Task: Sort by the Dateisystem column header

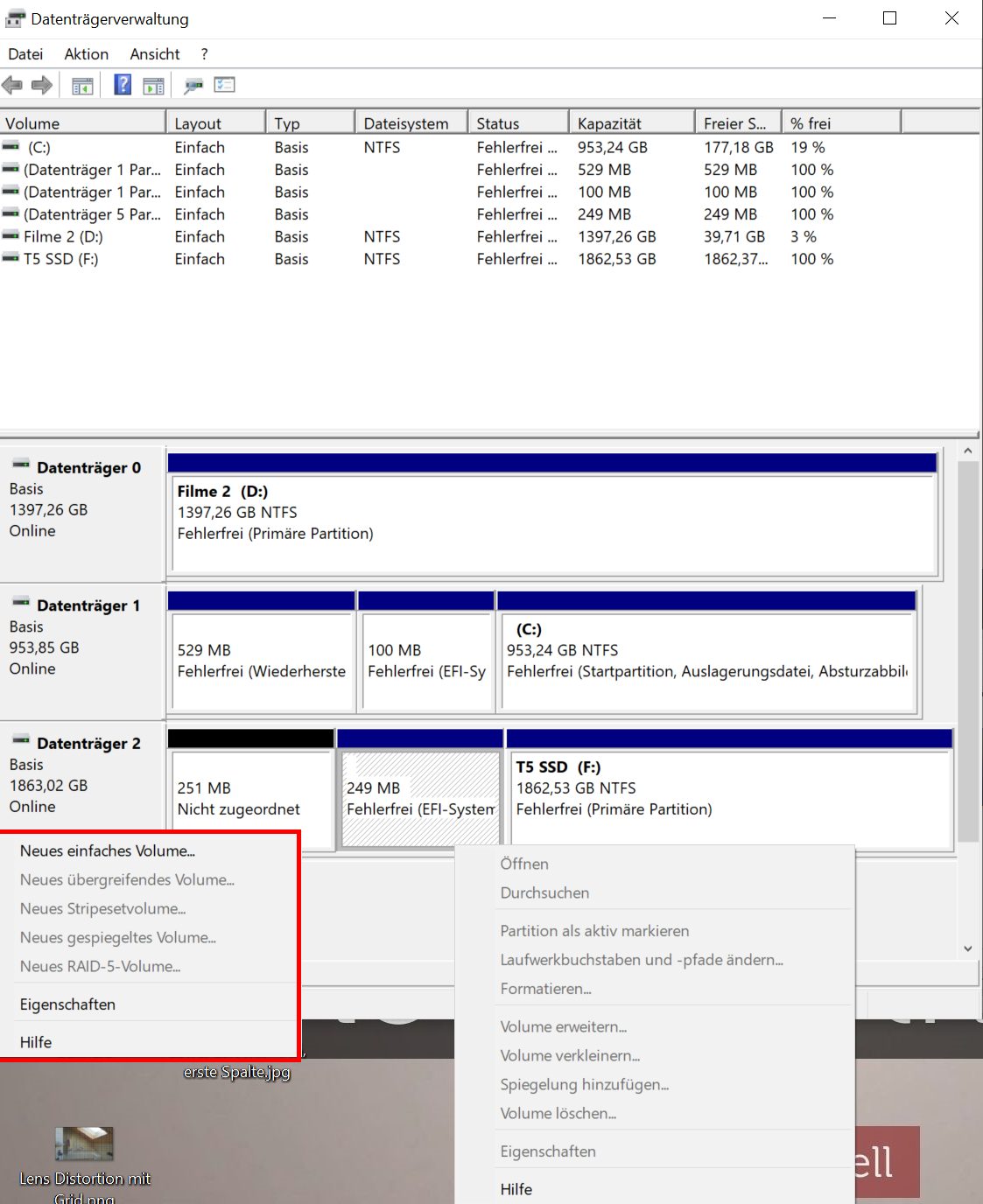Action: pyautogui.click(x=411, y=123)
